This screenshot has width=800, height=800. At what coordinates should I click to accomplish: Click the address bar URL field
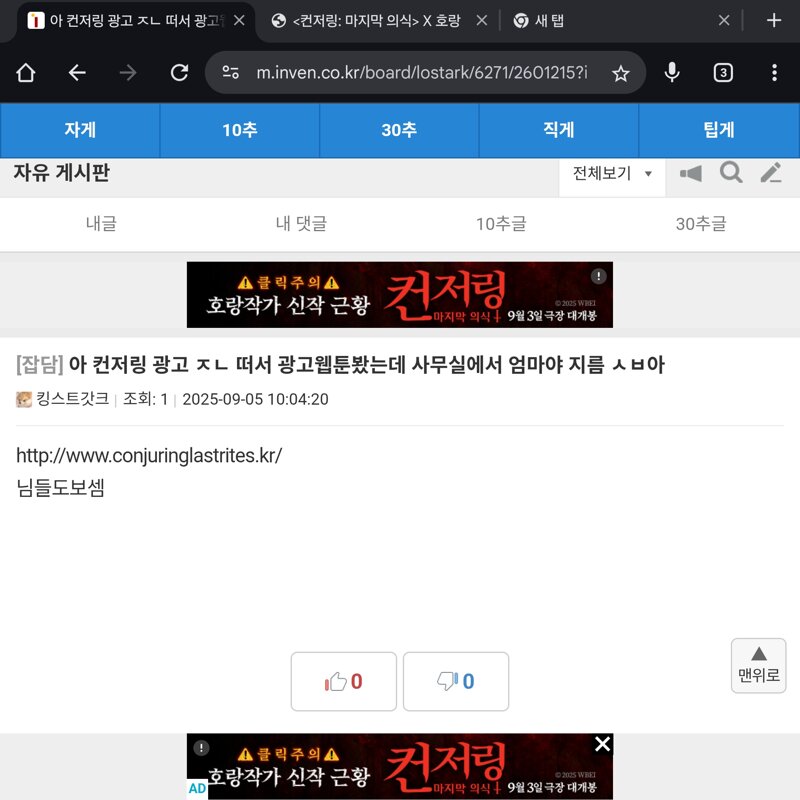pos(421,73)
